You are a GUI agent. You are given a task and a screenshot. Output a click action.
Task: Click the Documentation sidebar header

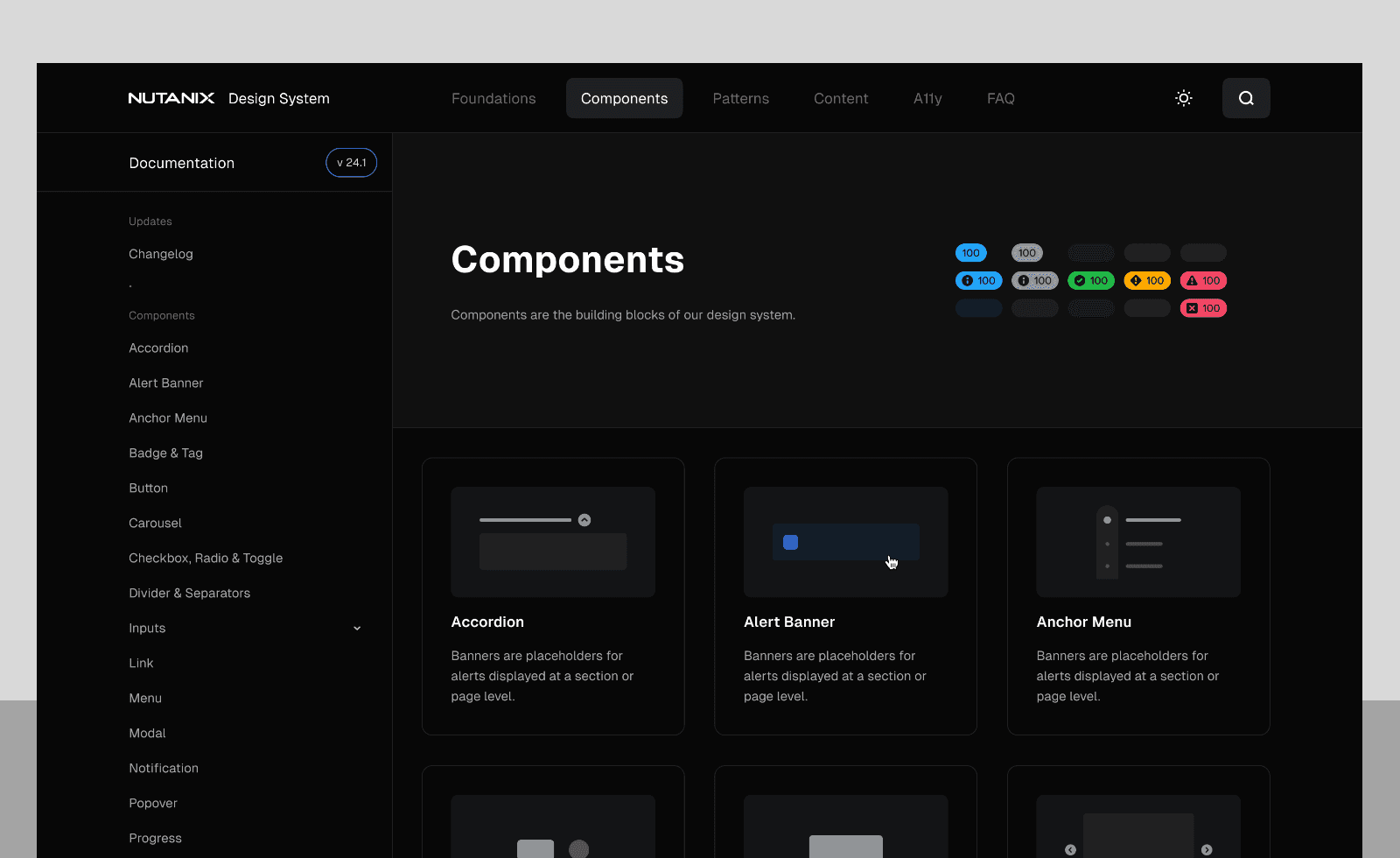click(x=182, y=163)
